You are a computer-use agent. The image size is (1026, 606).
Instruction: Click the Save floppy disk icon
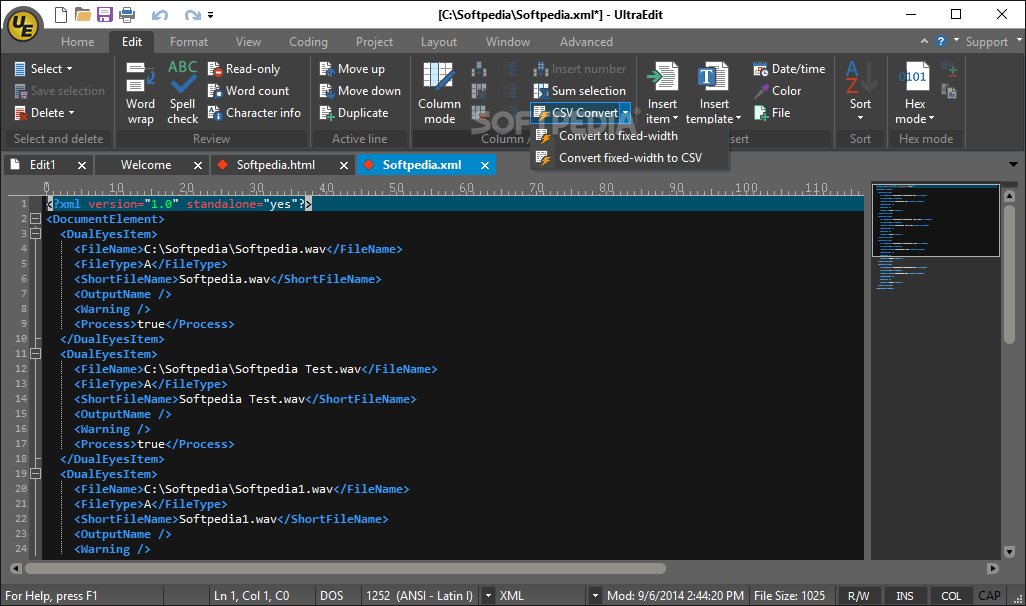pyautogui.click(x=105, y=14)
